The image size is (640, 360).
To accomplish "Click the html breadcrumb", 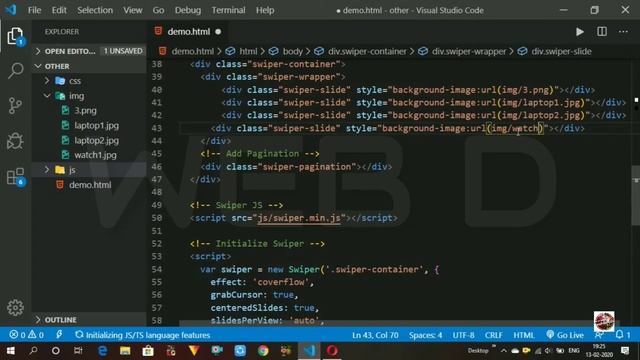I will [x=248, y=51].
